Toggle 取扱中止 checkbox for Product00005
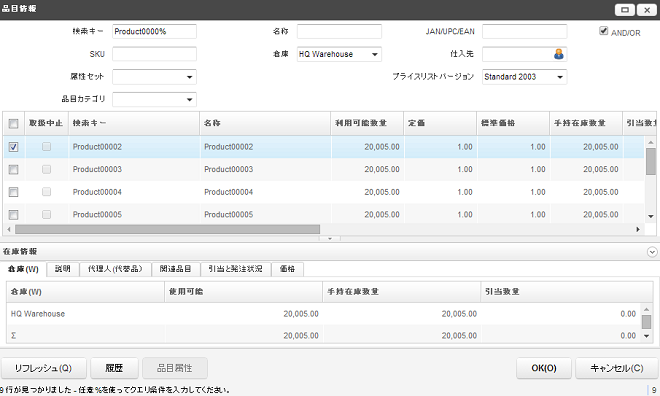660x396 pixels. point(46,215)
